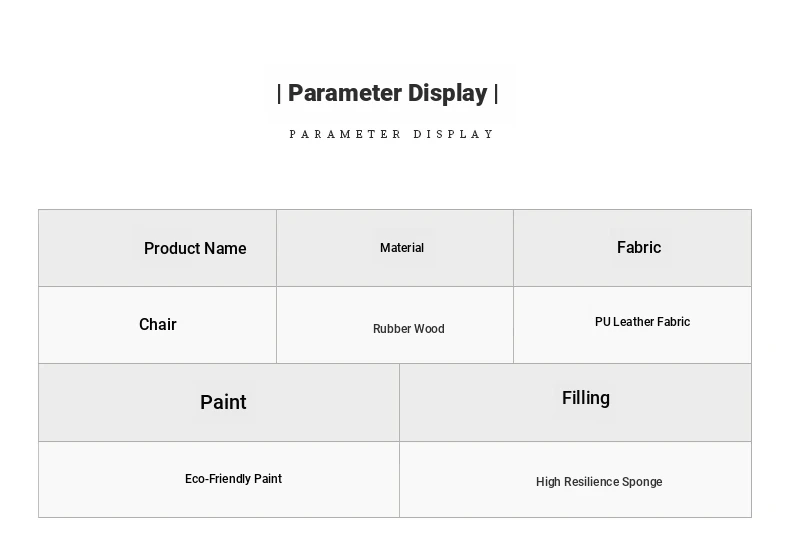Select the PU Leather Fabric value
The image size is (790, 555).
coord(642,322)
